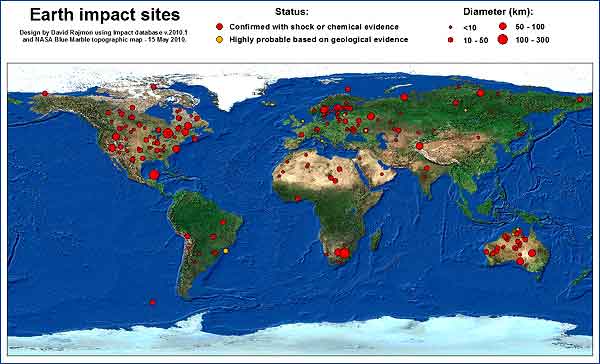
Task: Click the yellow probable marker in Brazil
Action: point(226,251)
